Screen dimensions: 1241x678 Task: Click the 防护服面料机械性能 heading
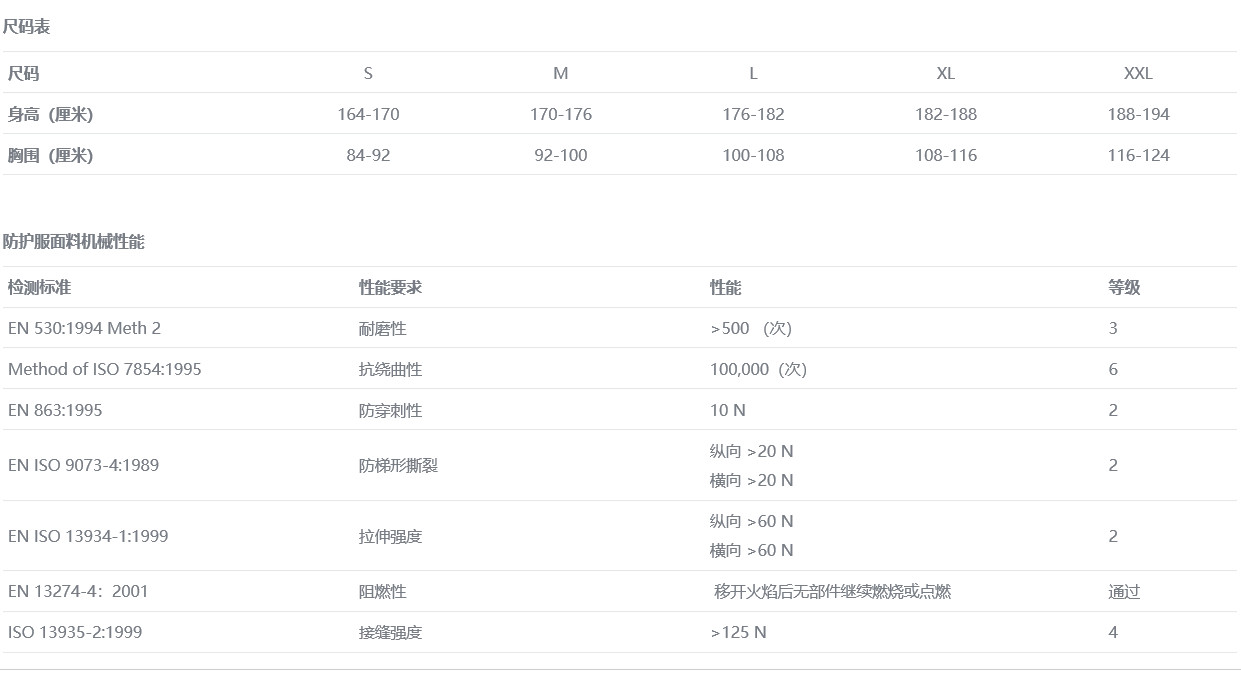click(x=73, y=242)
